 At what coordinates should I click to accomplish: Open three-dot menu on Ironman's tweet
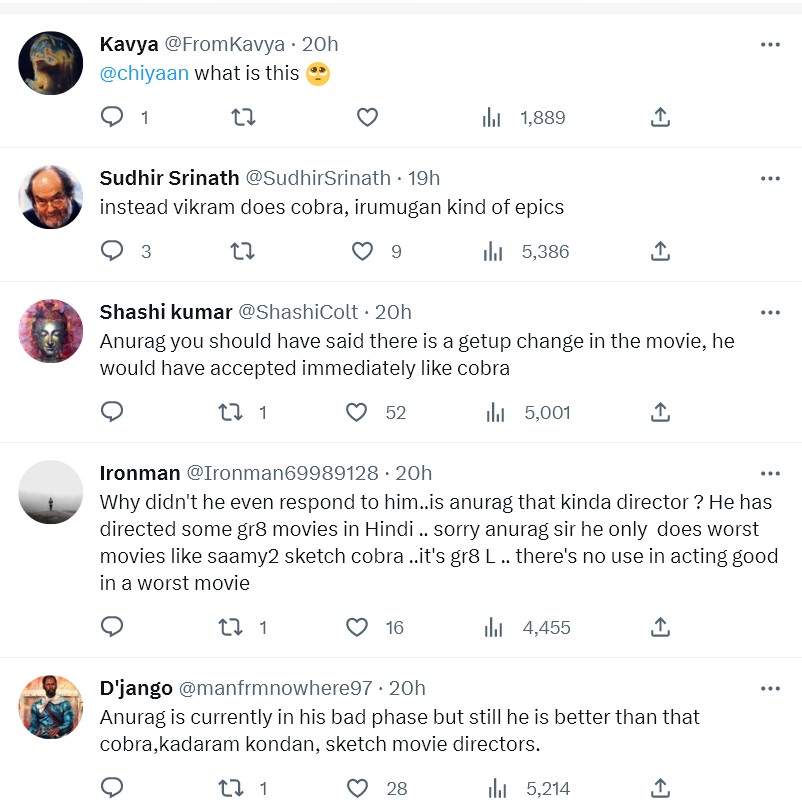[x=770, y=473]
